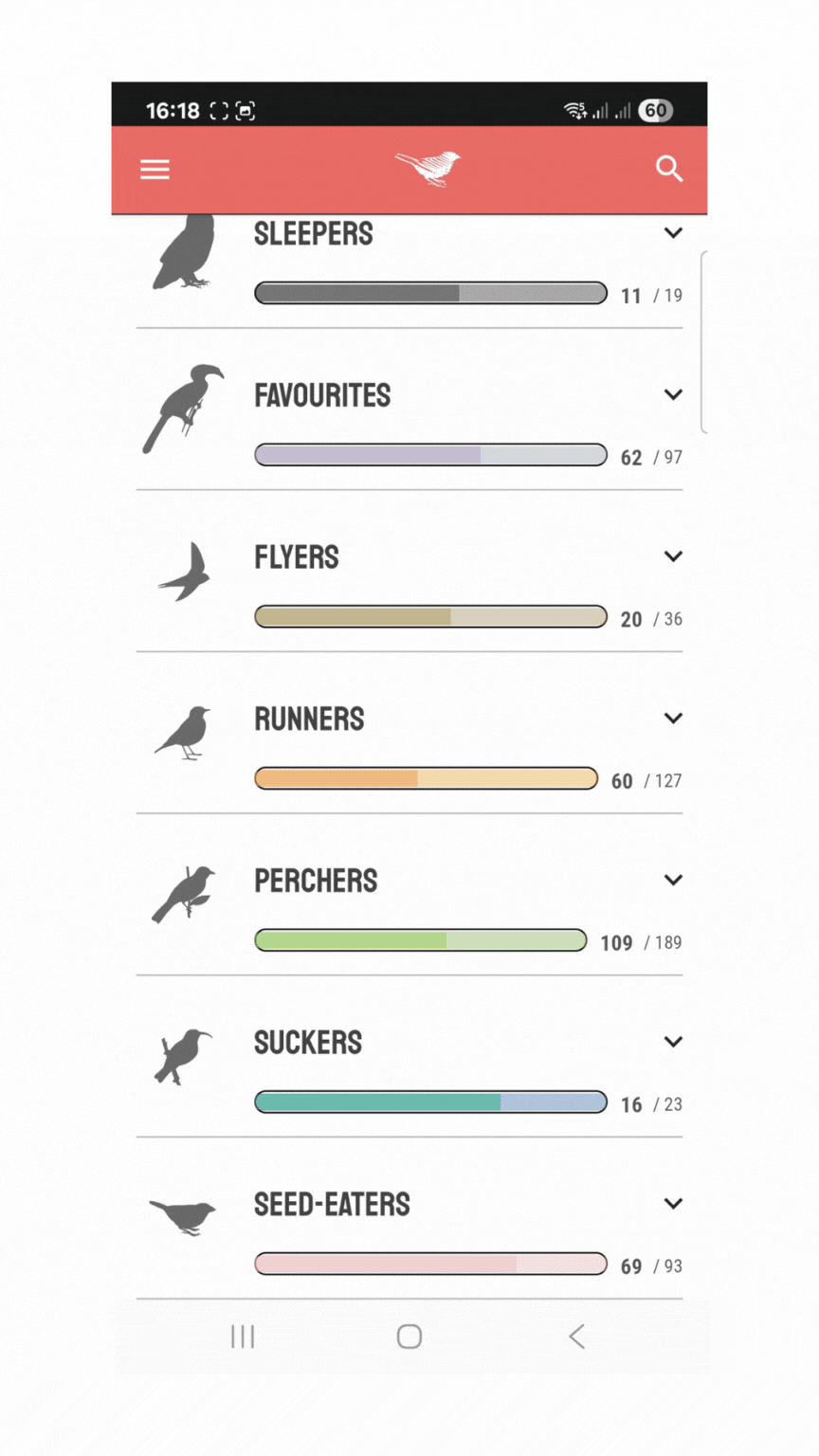Tap the Runners bird icon
819x1456 pixels.
point(186,732)
